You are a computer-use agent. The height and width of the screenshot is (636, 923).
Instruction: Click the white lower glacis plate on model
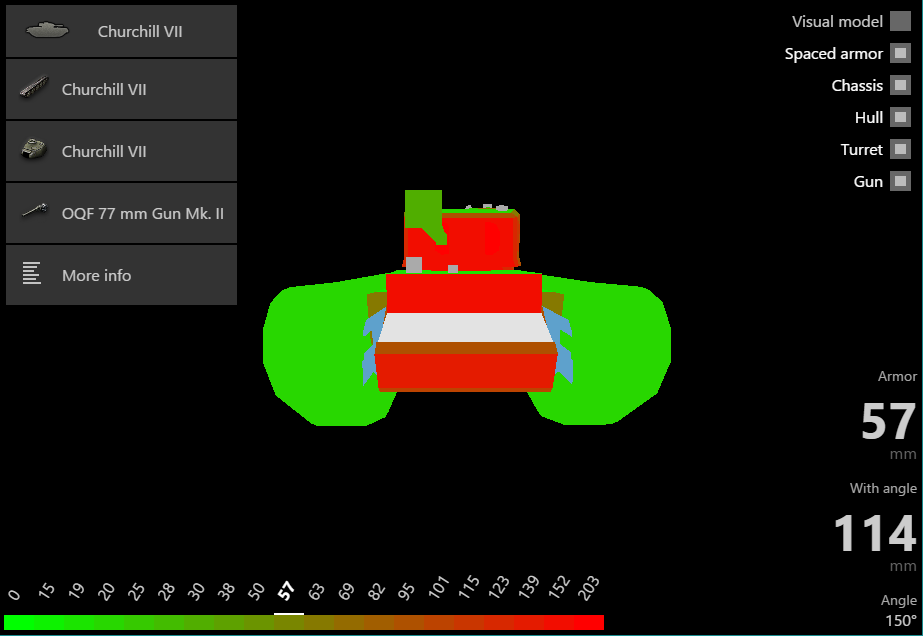click(x=466, y=327)
